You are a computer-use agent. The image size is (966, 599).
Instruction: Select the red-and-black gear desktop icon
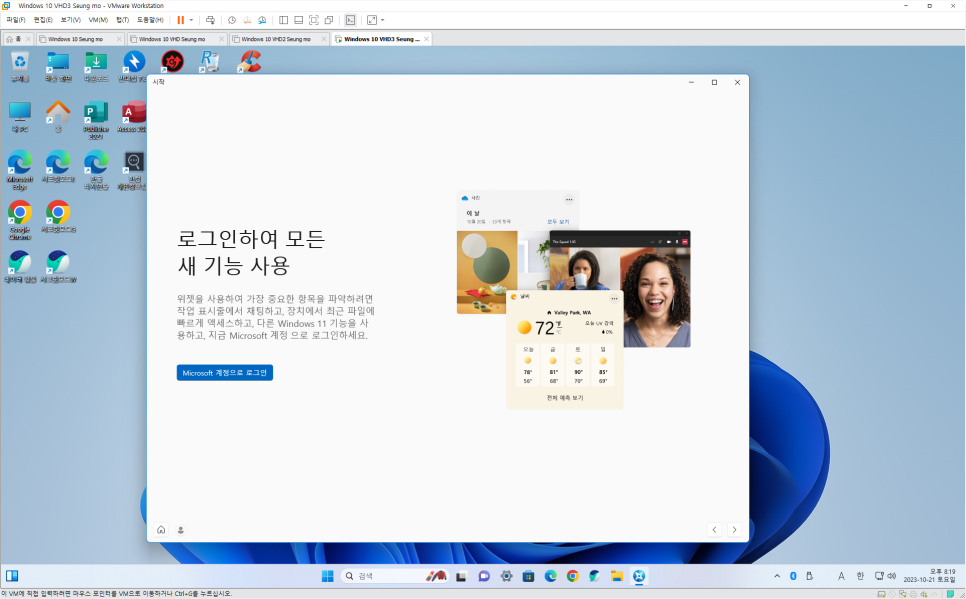tap(173, 62)
